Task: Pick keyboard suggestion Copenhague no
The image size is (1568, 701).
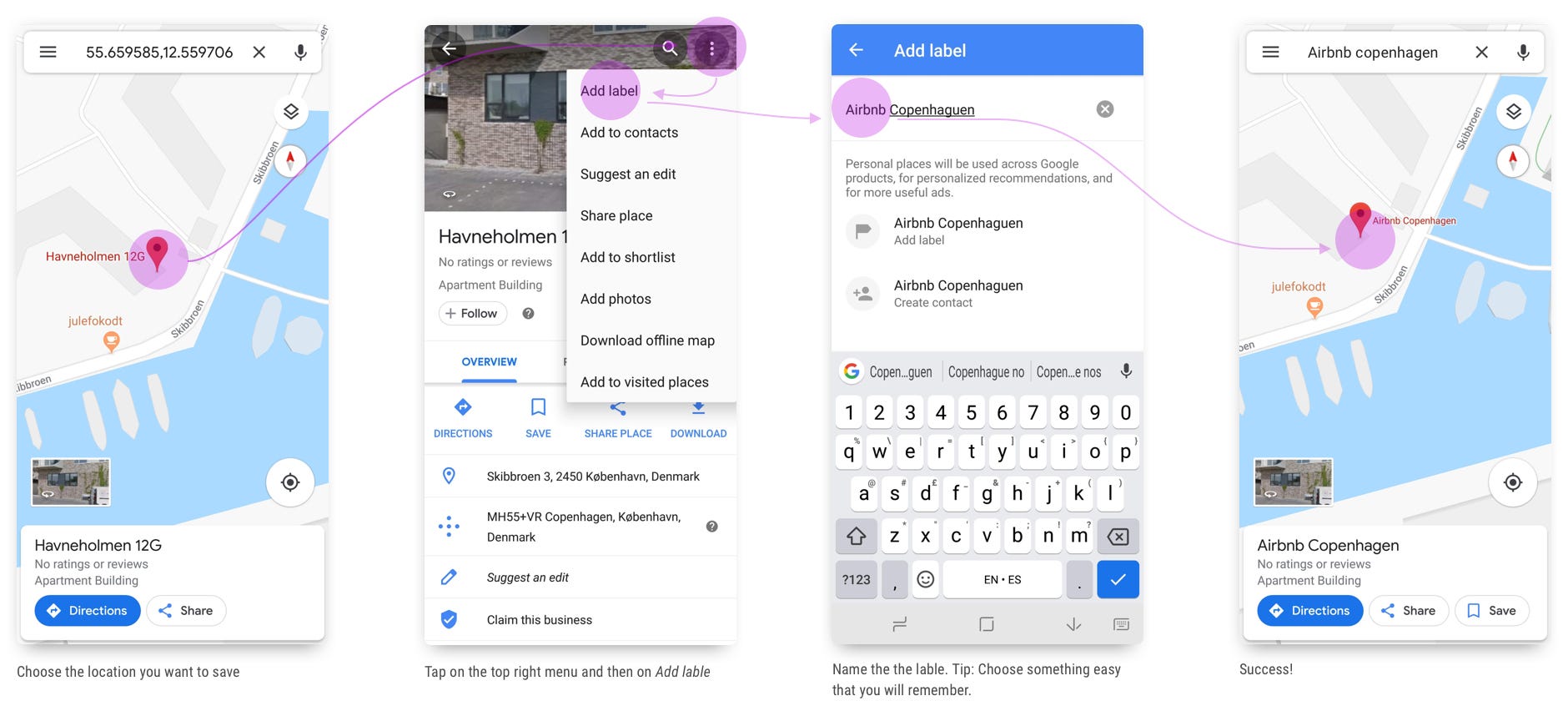Action: coord(986,372)
